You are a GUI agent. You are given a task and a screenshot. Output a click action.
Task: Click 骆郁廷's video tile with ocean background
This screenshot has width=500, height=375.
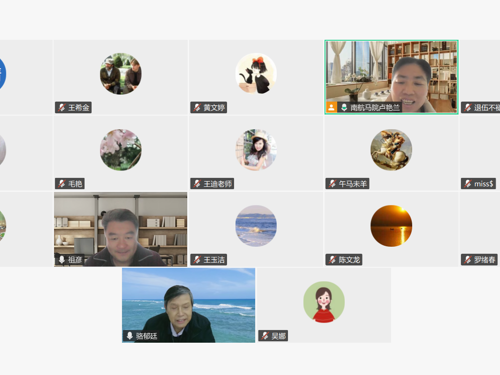pyautogui.click(x=189, y=305)
